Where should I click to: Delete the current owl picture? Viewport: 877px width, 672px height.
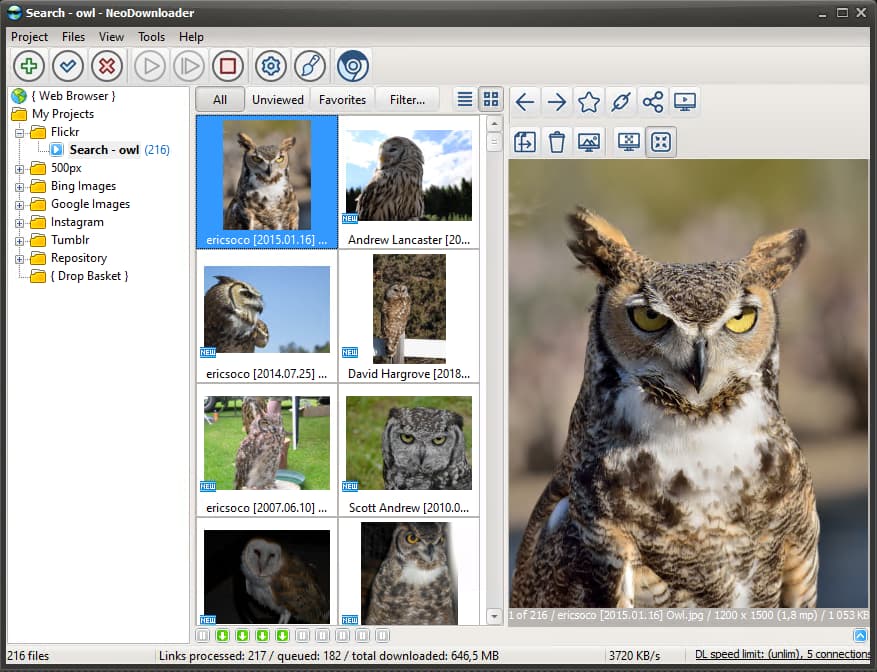click(556, 141)
